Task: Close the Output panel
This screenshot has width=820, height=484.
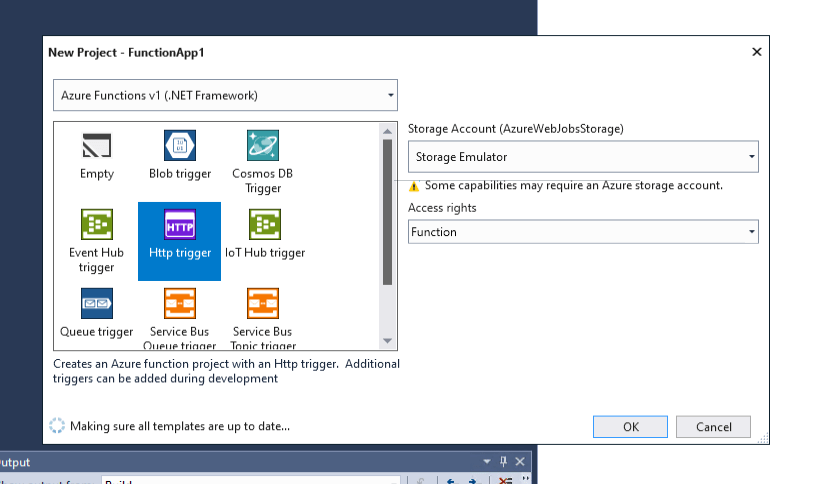Action: point(520,462)
